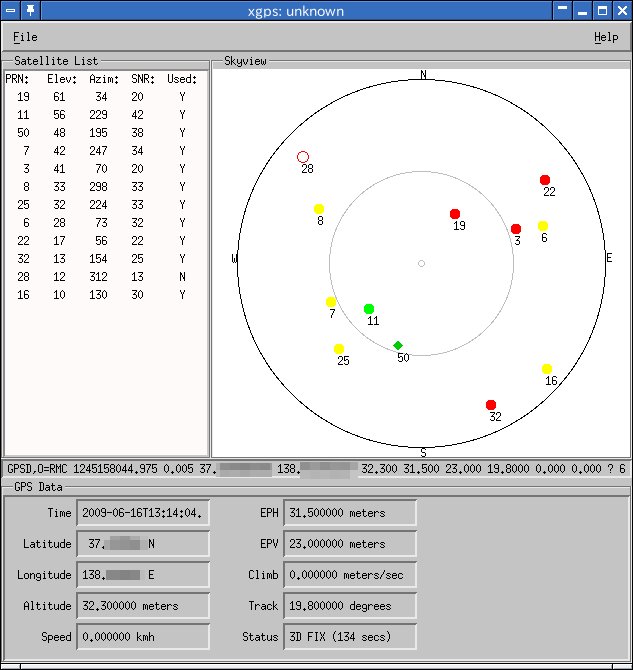Click the Time field value
Screen dimensions: 633x670
pos(143,513)
